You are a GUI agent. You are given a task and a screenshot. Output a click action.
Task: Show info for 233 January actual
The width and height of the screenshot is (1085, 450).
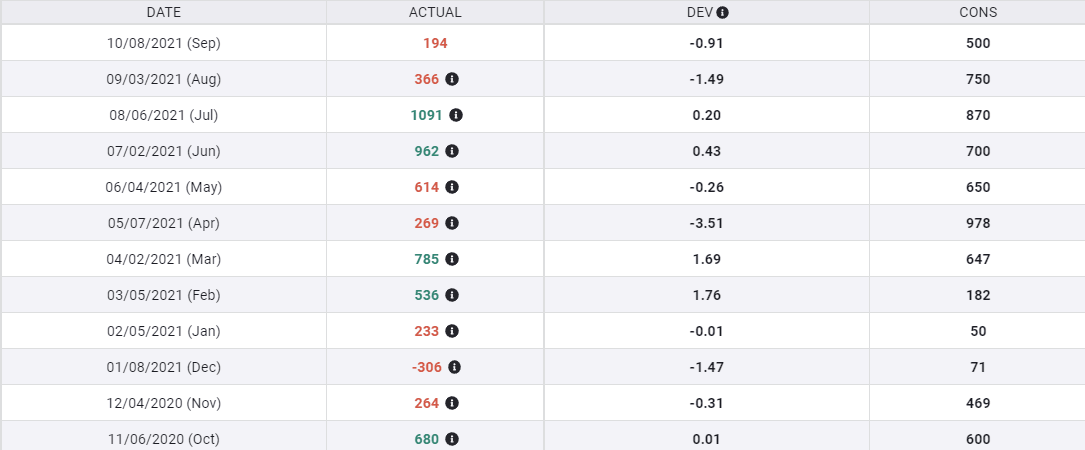click(452, 331)
